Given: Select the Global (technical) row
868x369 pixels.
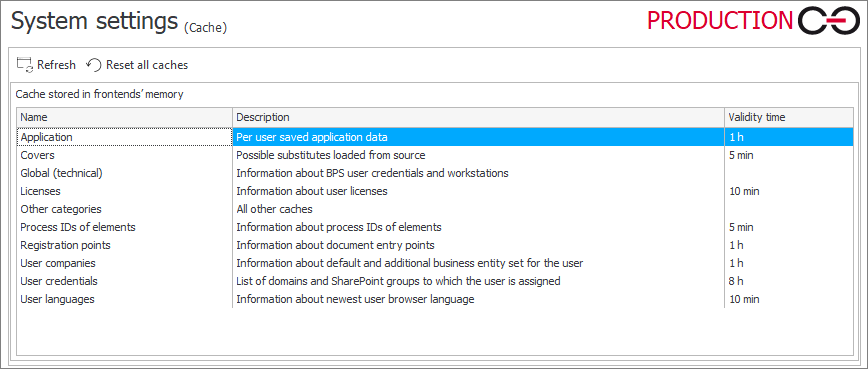Looking at the screenshot, I should tap(435, 173).
